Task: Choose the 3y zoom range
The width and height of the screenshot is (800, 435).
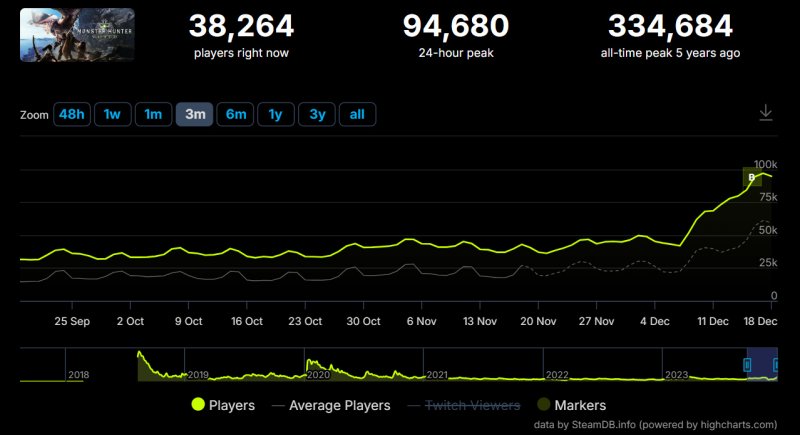Action: tap(317, 115)
